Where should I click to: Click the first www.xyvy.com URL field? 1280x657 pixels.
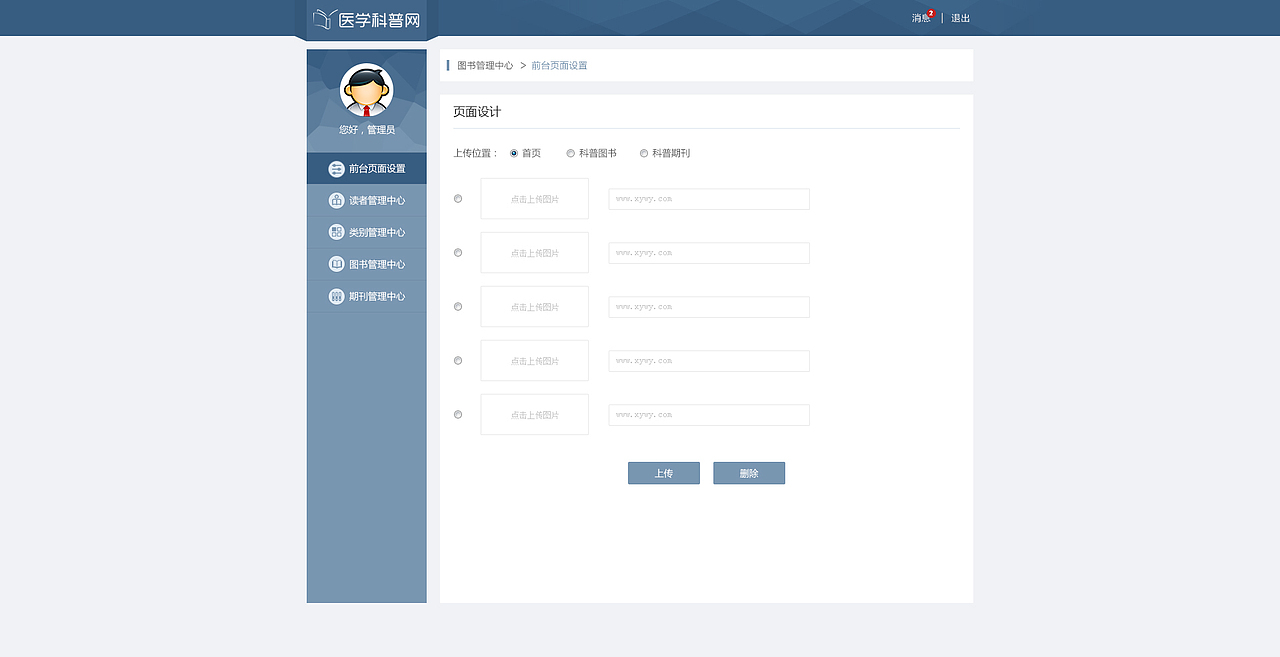tap(708, 198)
